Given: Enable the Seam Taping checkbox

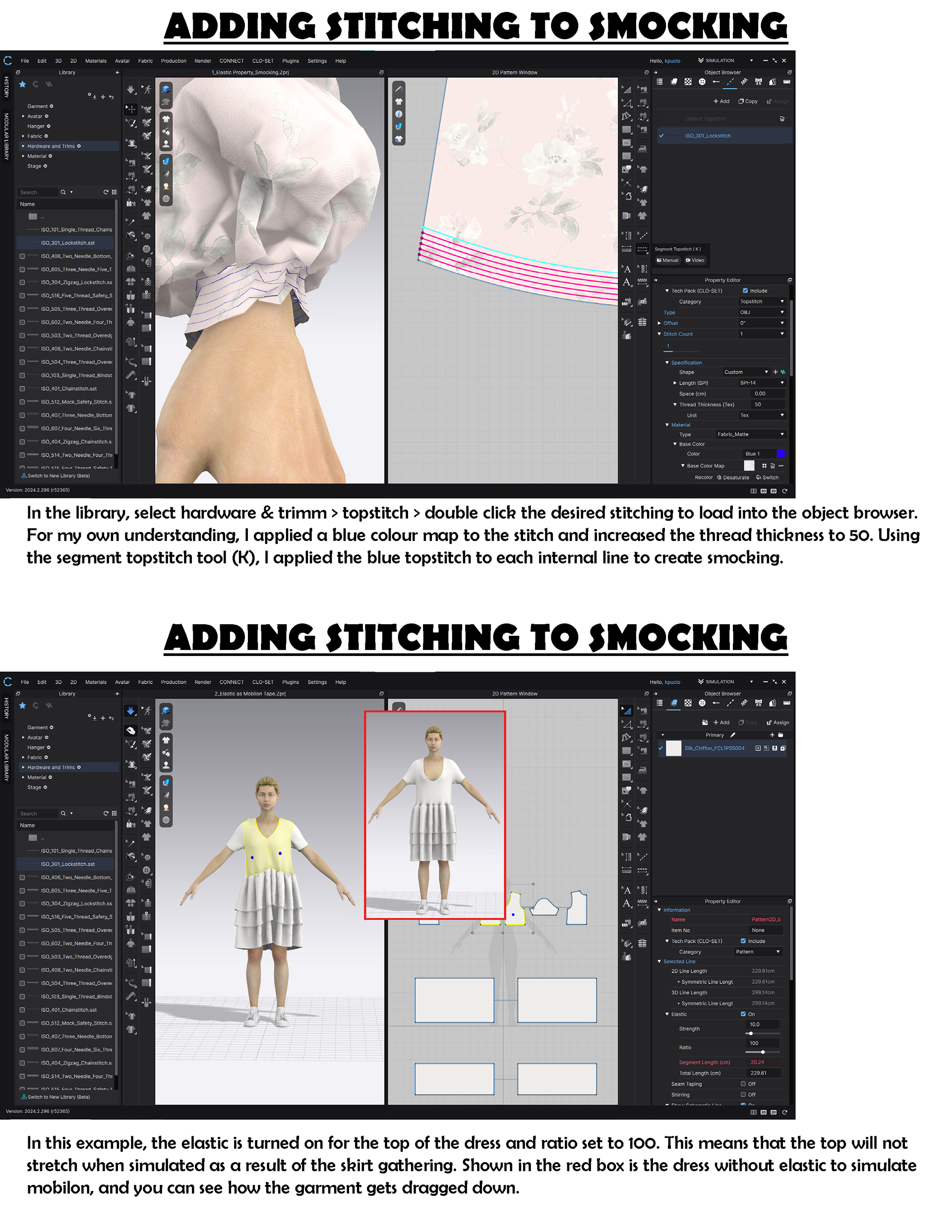Looking at the screenshot, I should point(743,1084).
